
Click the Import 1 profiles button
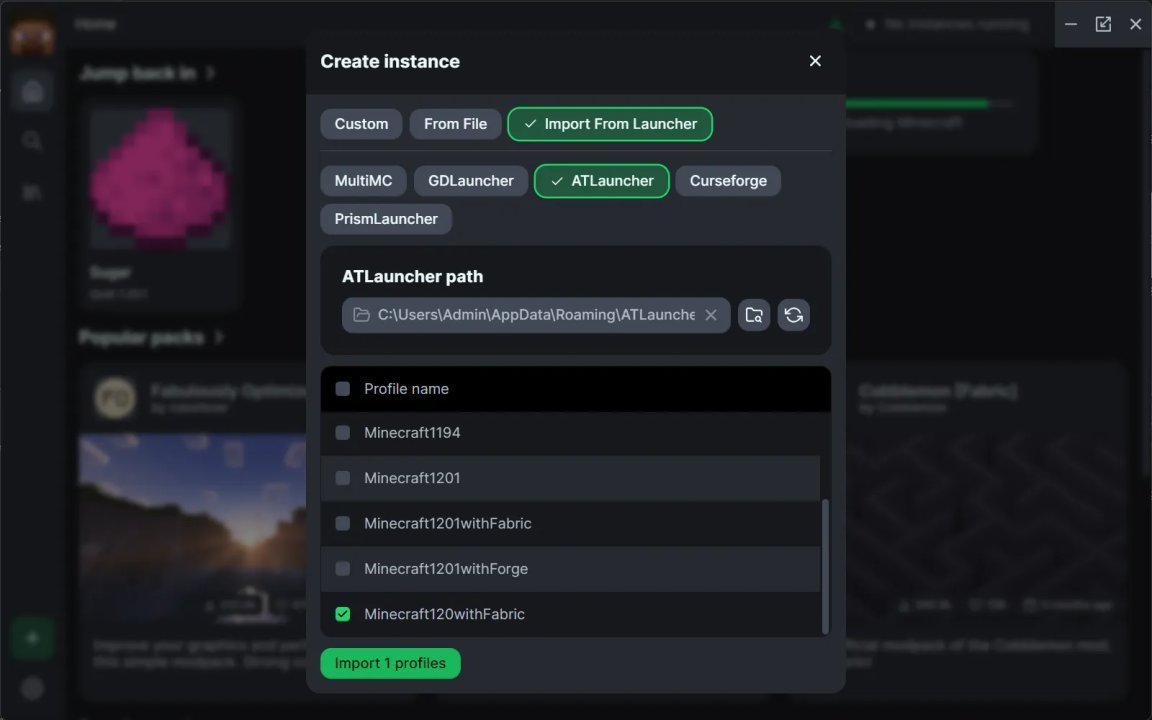point(390,662)
